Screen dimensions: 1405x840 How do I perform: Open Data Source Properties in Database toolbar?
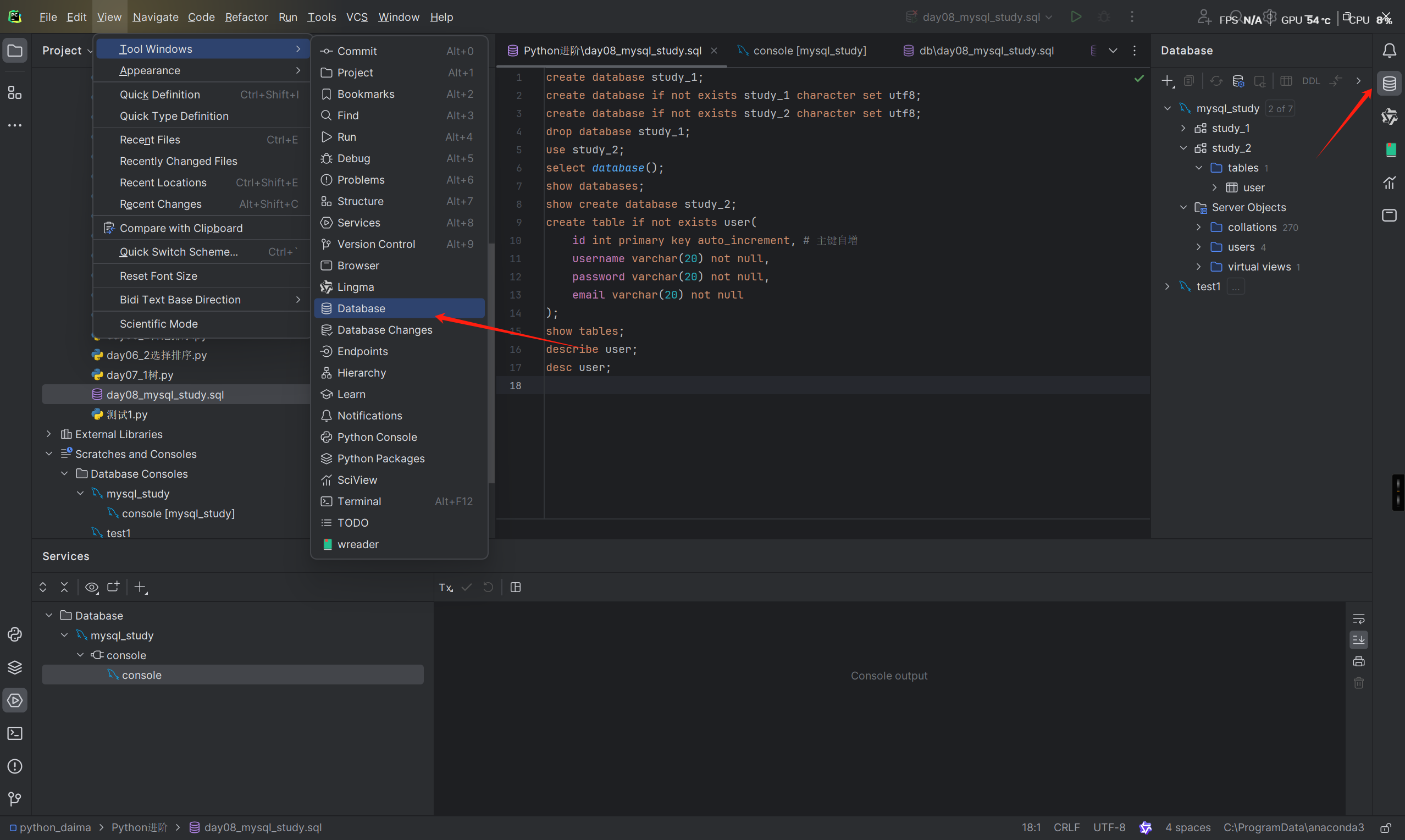tap(1237, 81)
